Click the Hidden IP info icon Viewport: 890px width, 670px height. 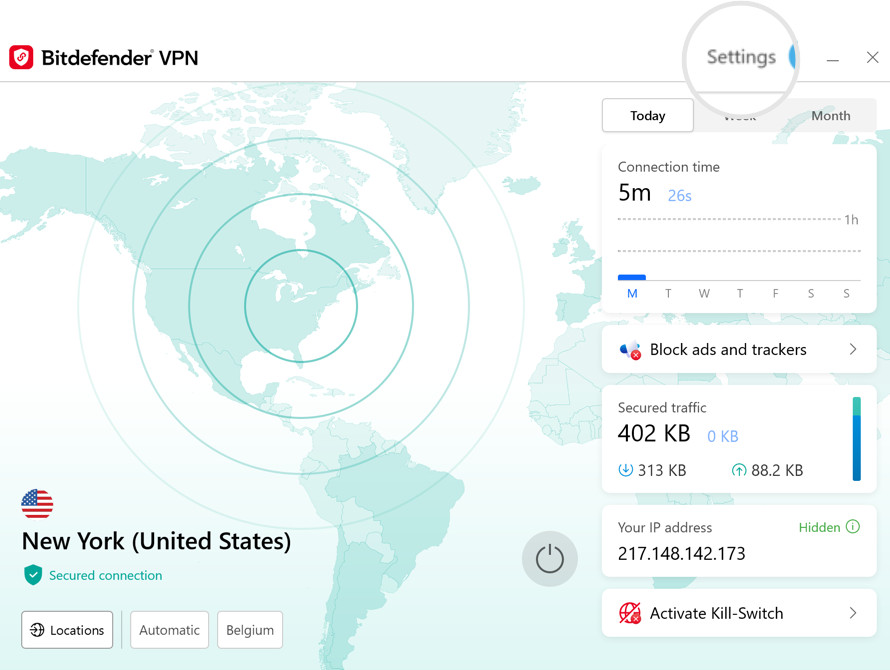[x=853, y=527]
